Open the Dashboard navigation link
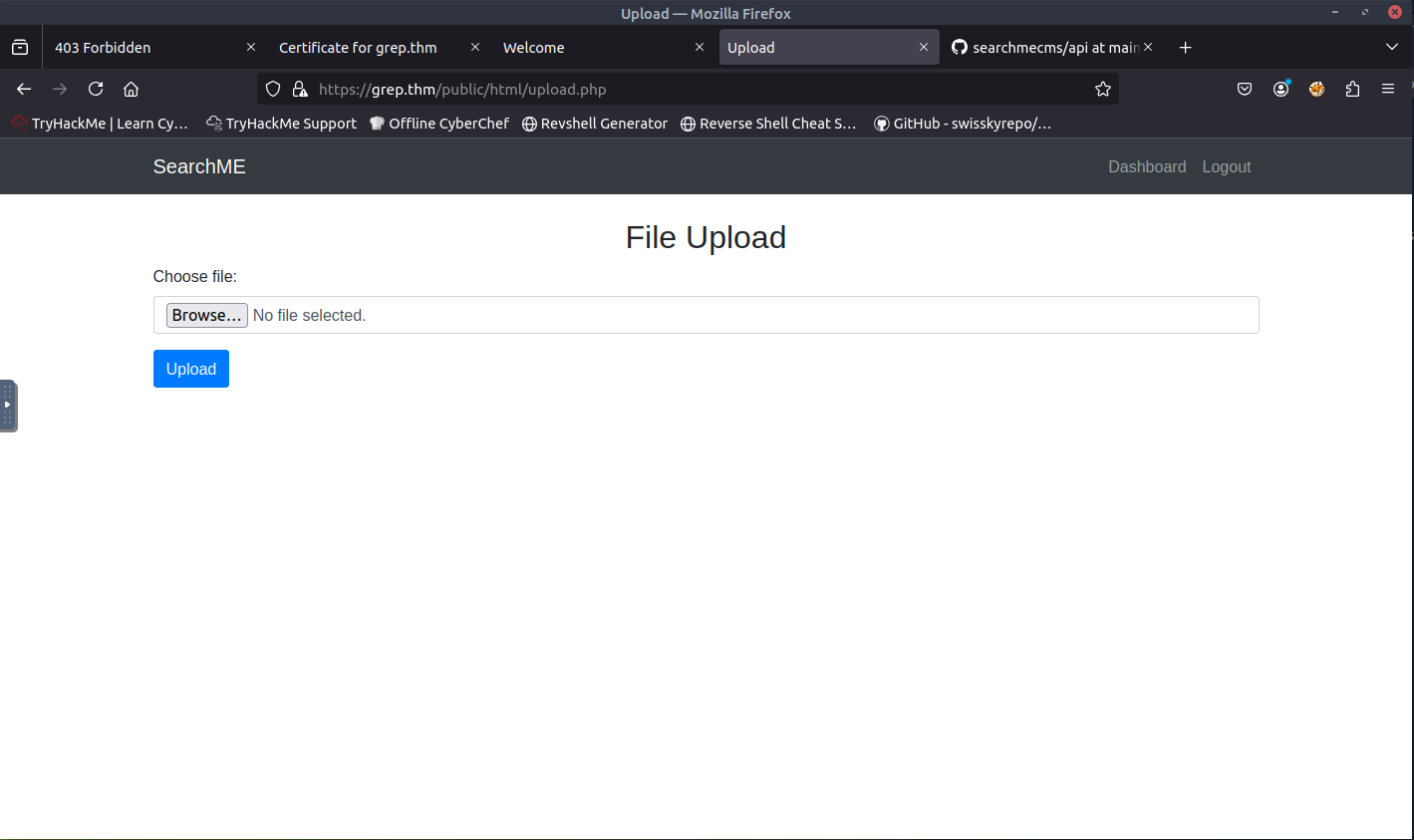Screen dimensions: 1414x840 pos(1147,166)
